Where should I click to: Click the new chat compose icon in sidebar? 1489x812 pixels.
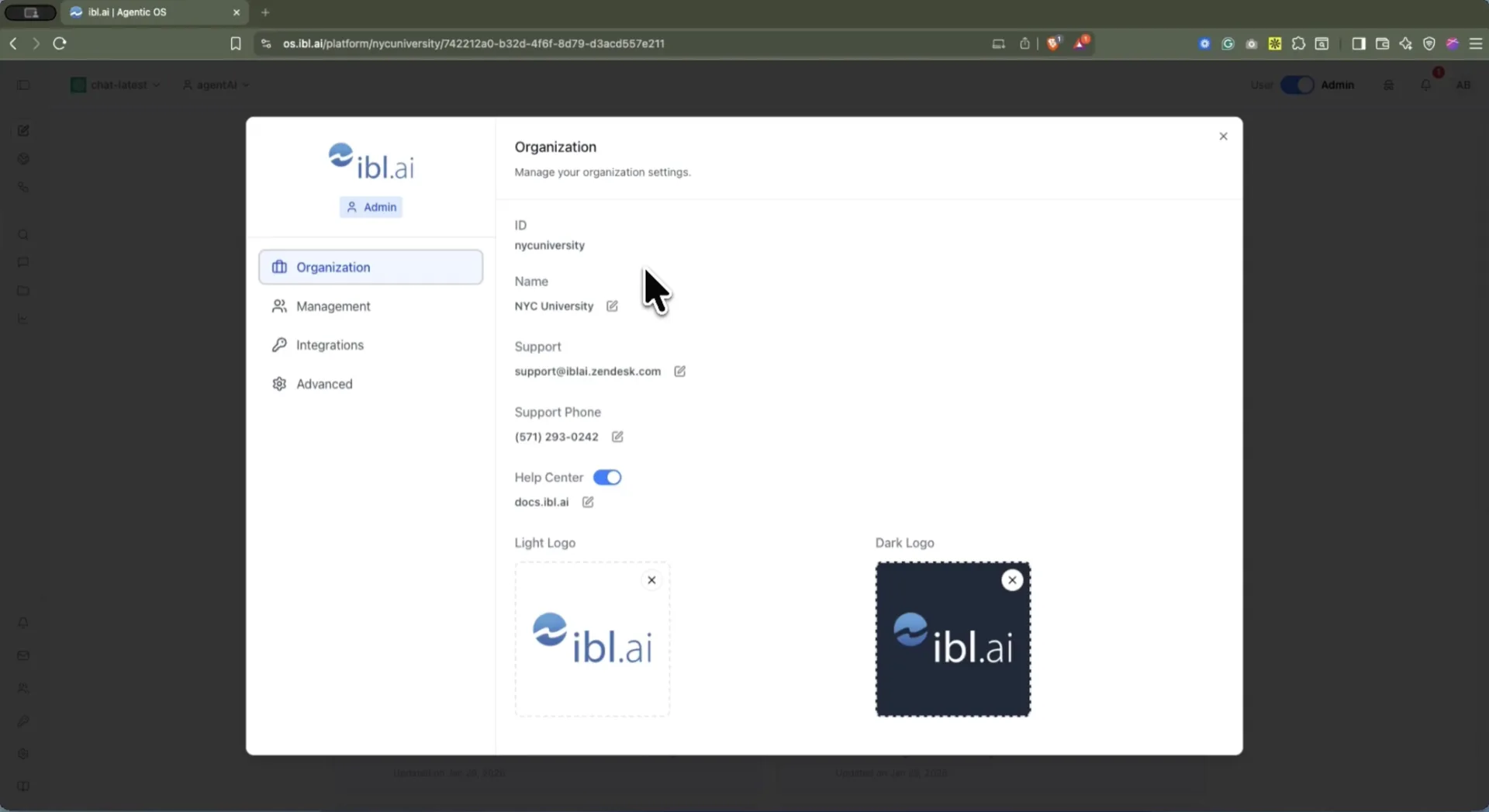coord(23,130)
